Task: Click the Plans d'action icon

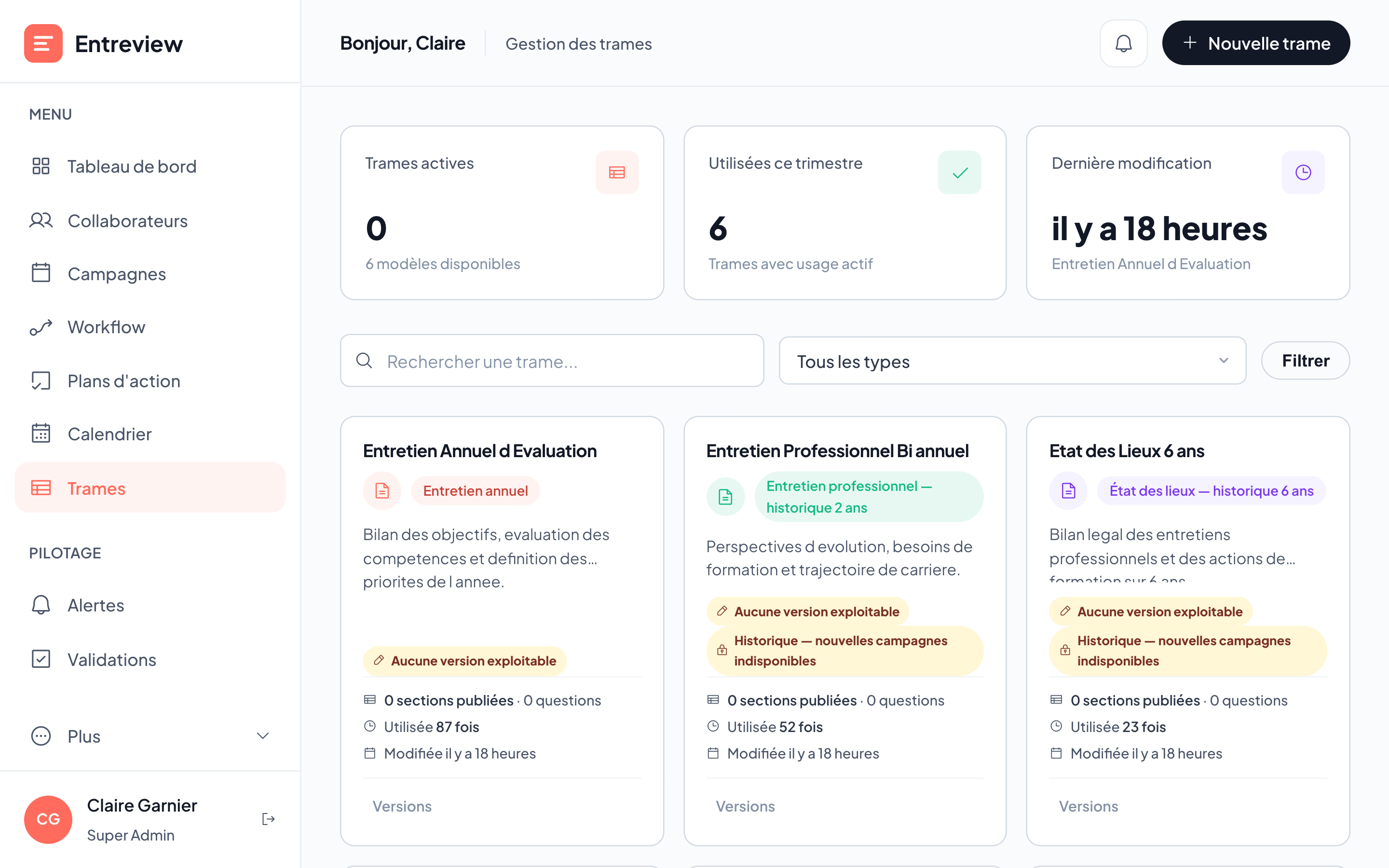Action: (41, 380)
